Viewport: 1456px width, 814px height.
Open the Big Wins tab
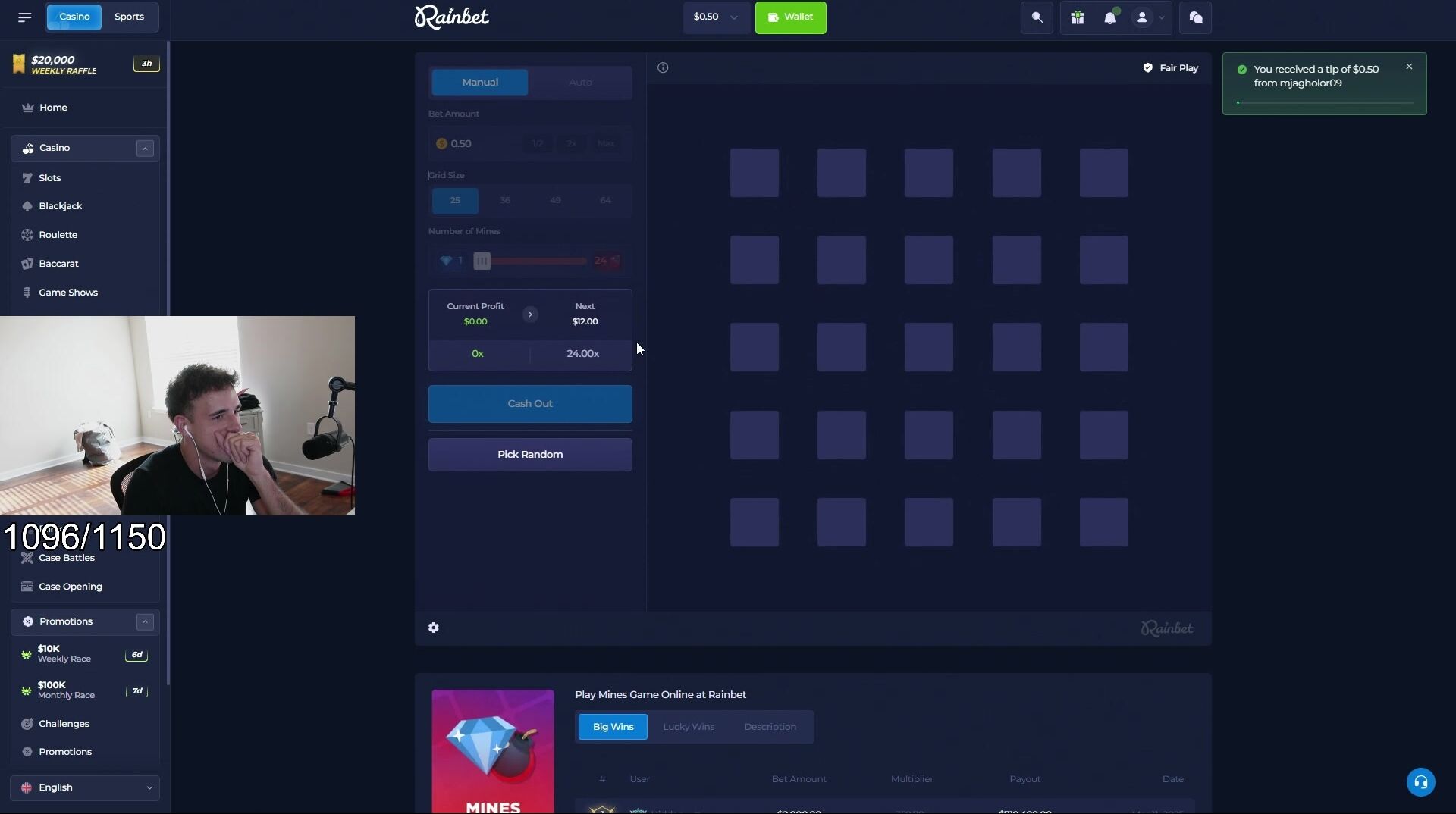click(x=613, y=727)
